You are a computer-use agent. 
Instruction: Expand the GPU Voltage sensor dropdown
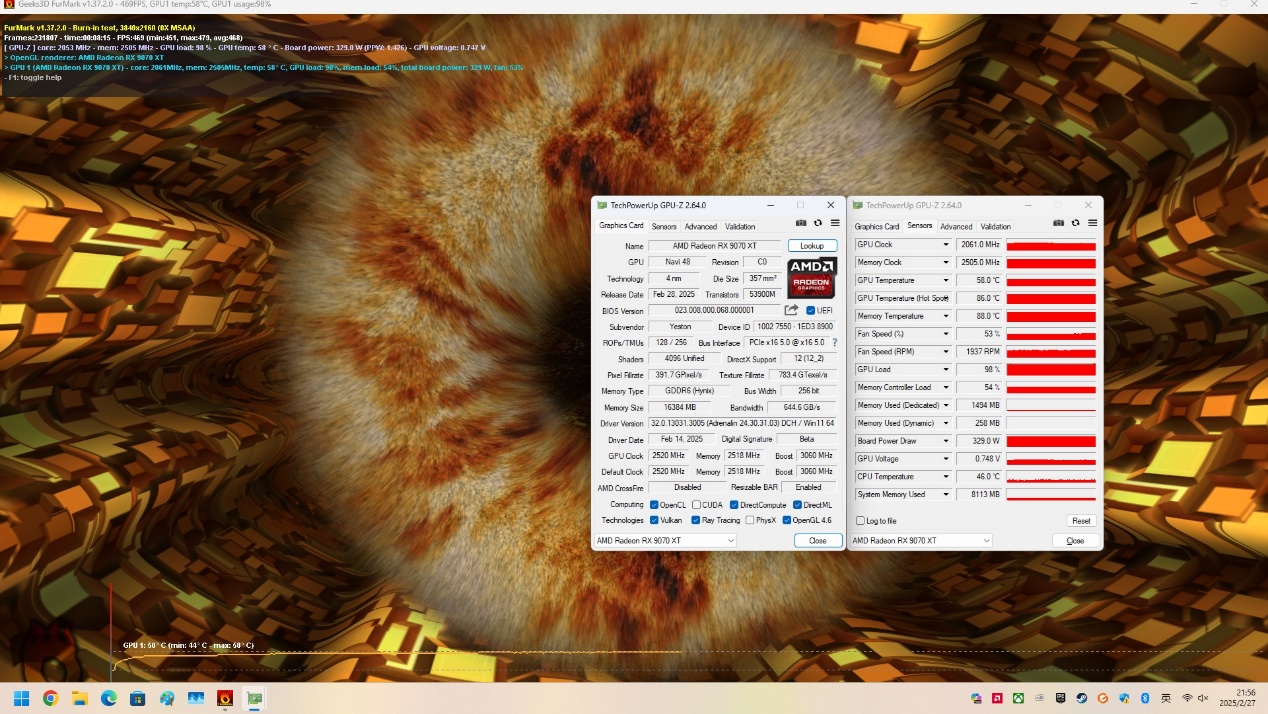coord(946,459)
